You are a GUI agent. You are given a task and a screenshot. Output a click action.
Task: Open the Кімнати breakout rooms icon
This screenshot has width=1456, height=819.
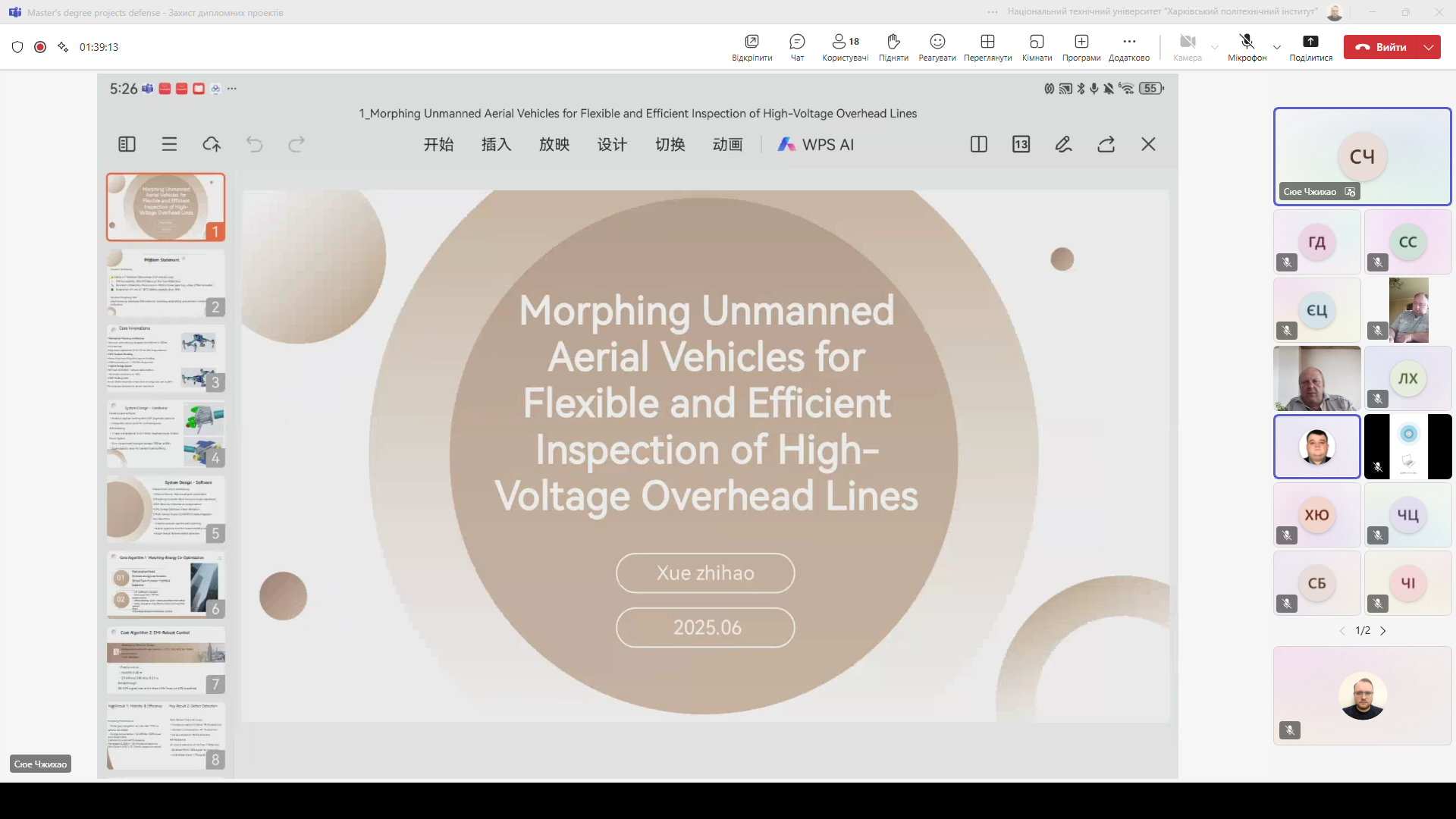(x=1037, y=42)
